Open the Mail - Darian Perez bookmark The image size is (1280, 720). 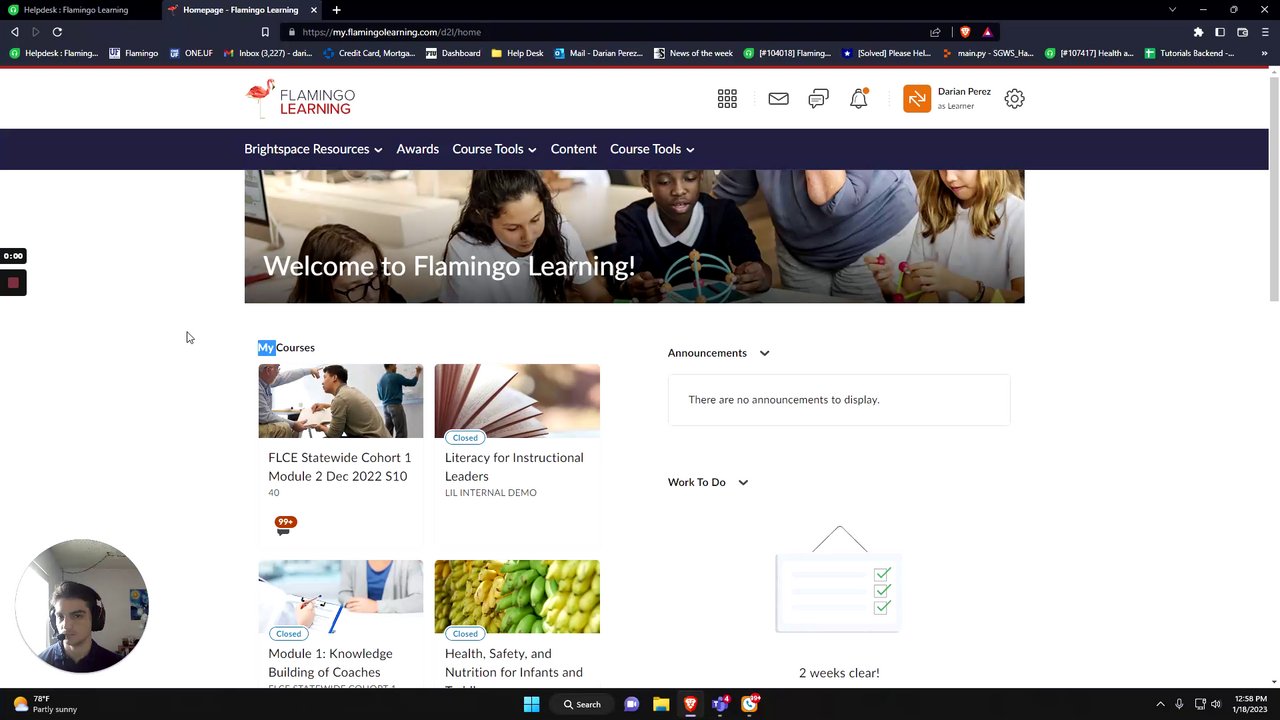[598, 53]
